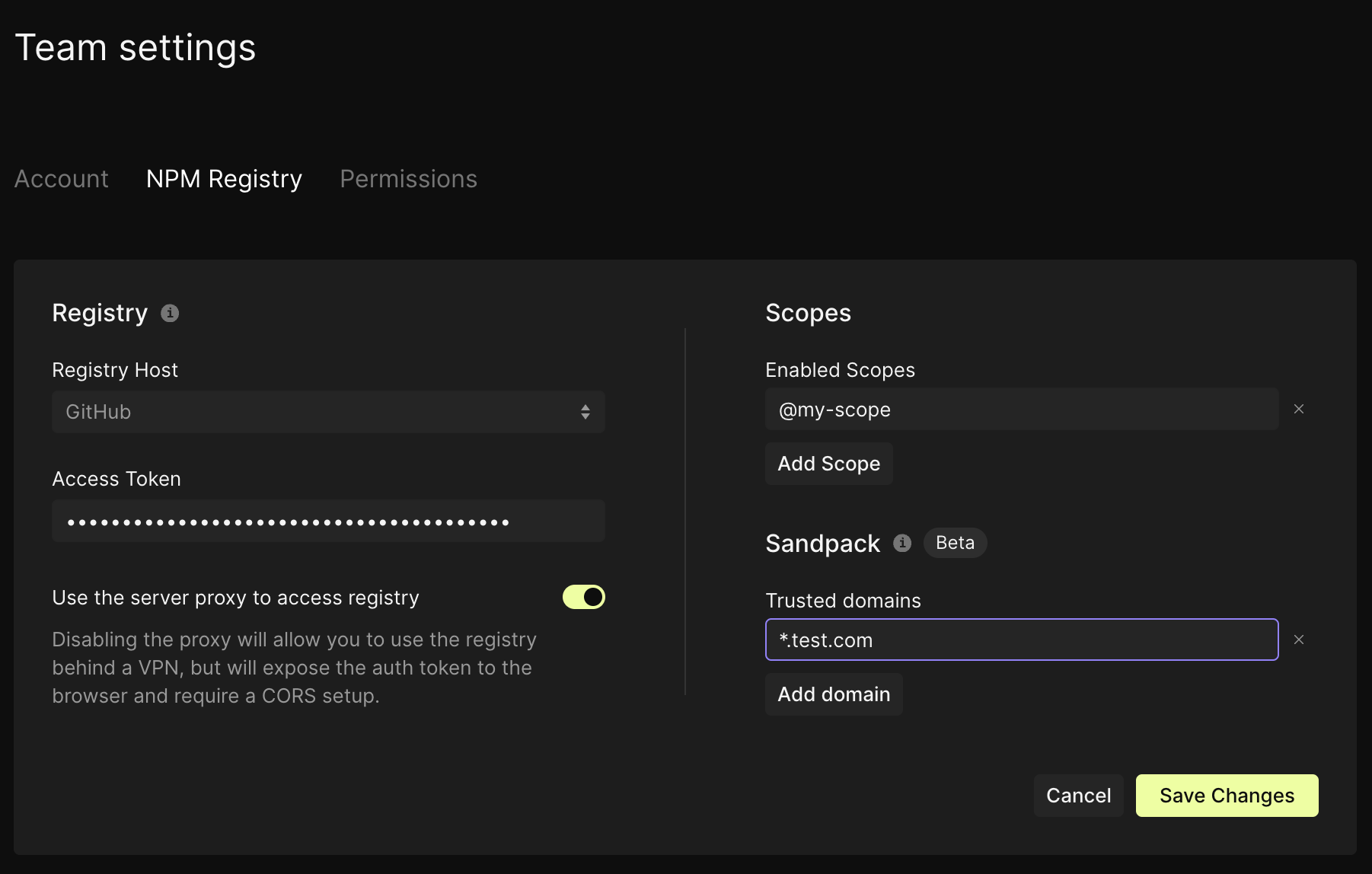Click Save Changes
This screenshot has height=874, width=1372.
[x=1227, y=796]
